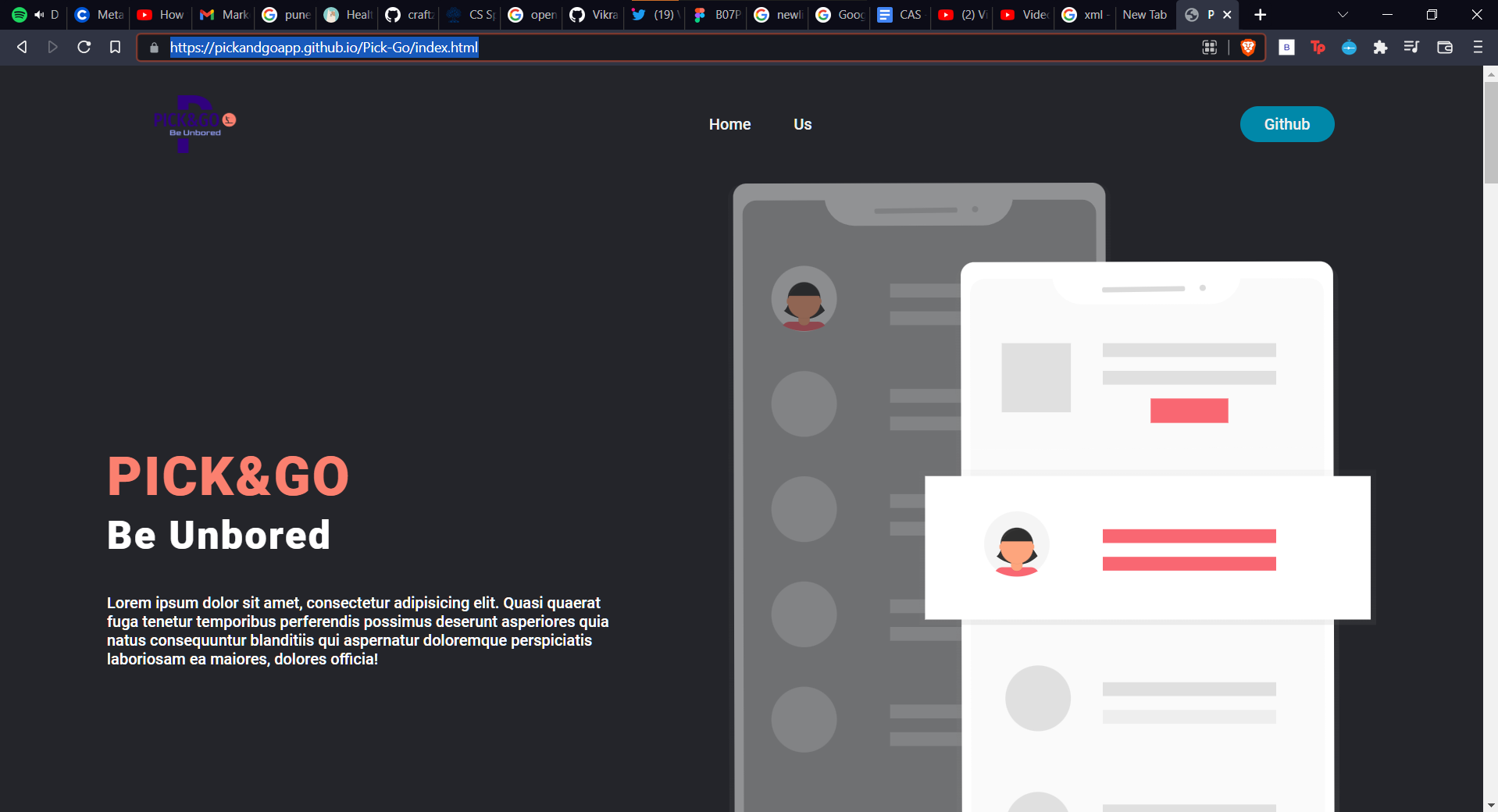The width and height of the screenshot is (1498, 812).
Task: Click the Home navigation link
Action: coord(729,124)
